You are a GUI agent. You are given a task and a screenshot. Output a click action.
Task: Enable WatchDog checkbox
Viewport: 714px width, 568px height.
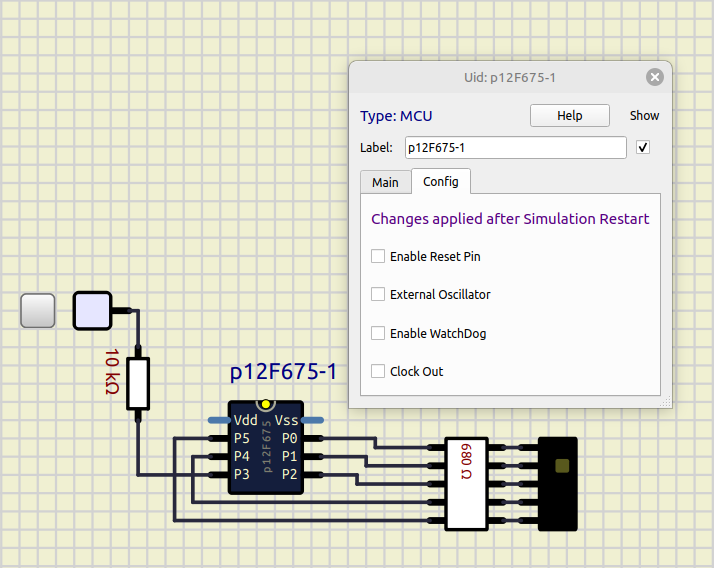[378, 333]
